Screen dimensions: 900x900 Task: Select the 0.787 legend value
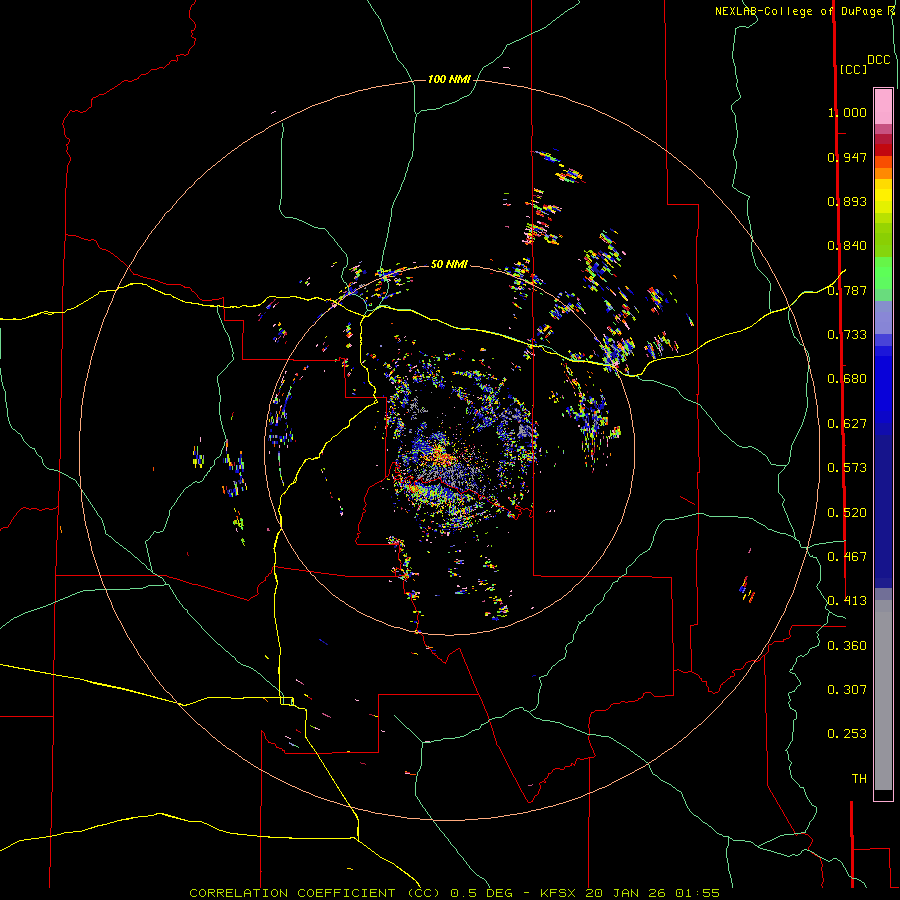[847, 290]
